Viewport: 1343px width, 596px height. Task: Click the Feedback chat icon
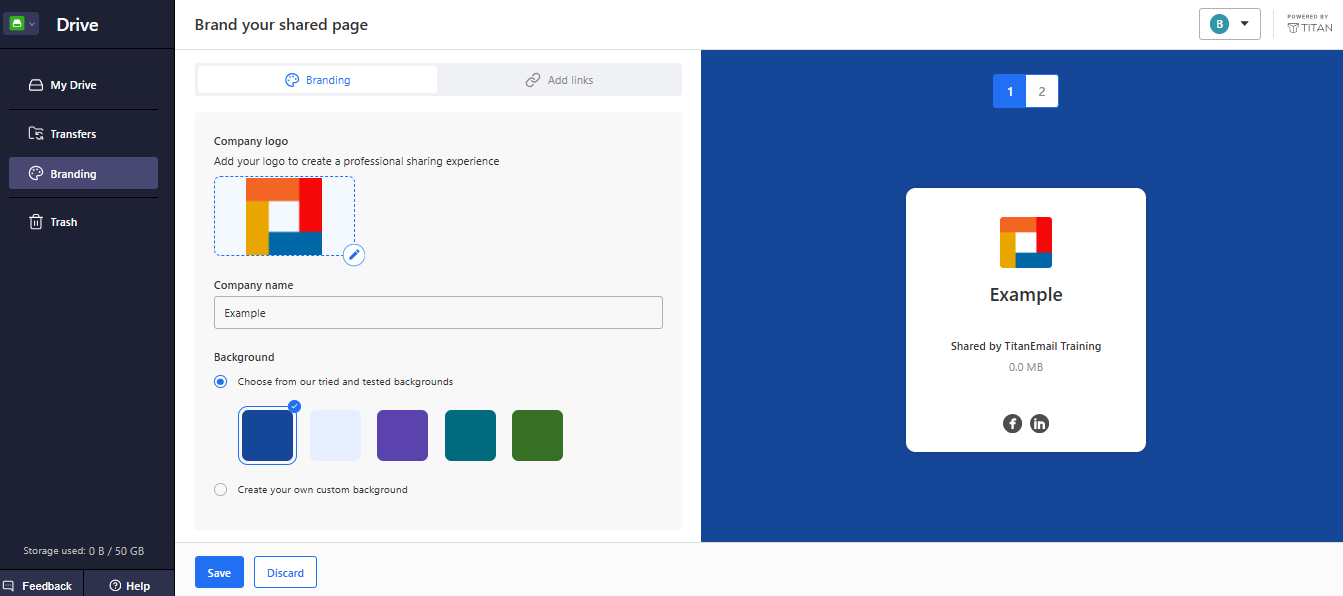click(x=8, y=586)
